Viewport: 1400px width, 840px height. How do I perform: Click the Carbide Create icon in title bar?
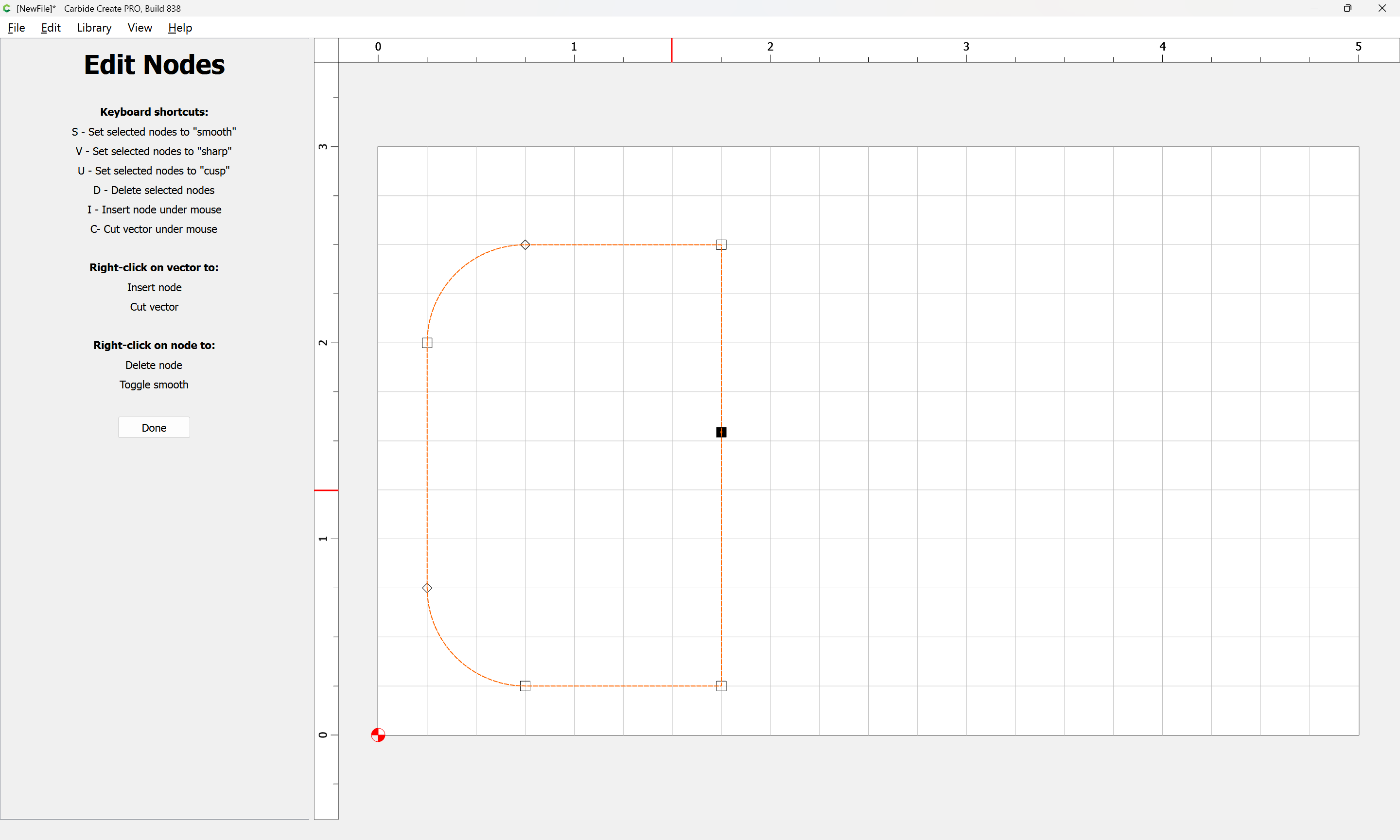(7, 8)
